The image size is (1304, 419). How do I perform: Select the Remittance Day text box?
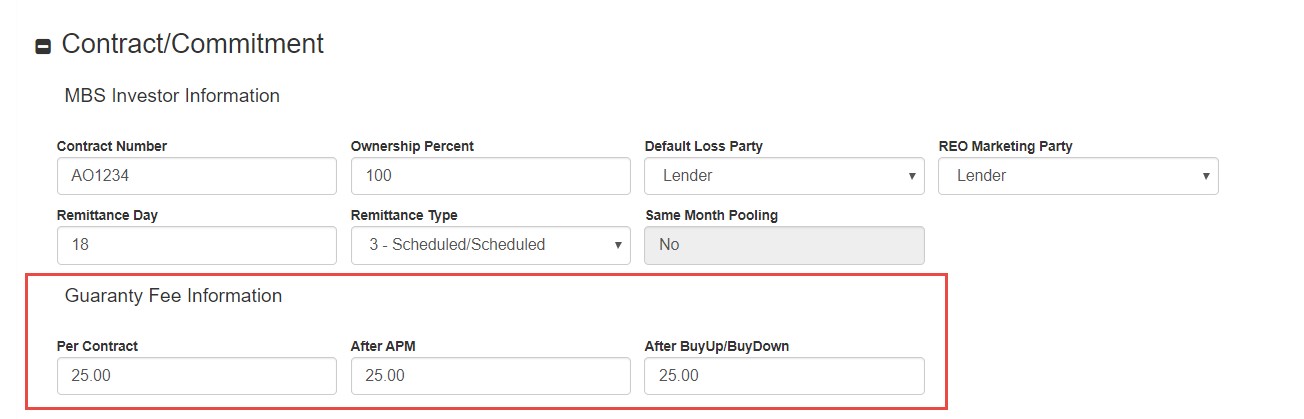196,245
